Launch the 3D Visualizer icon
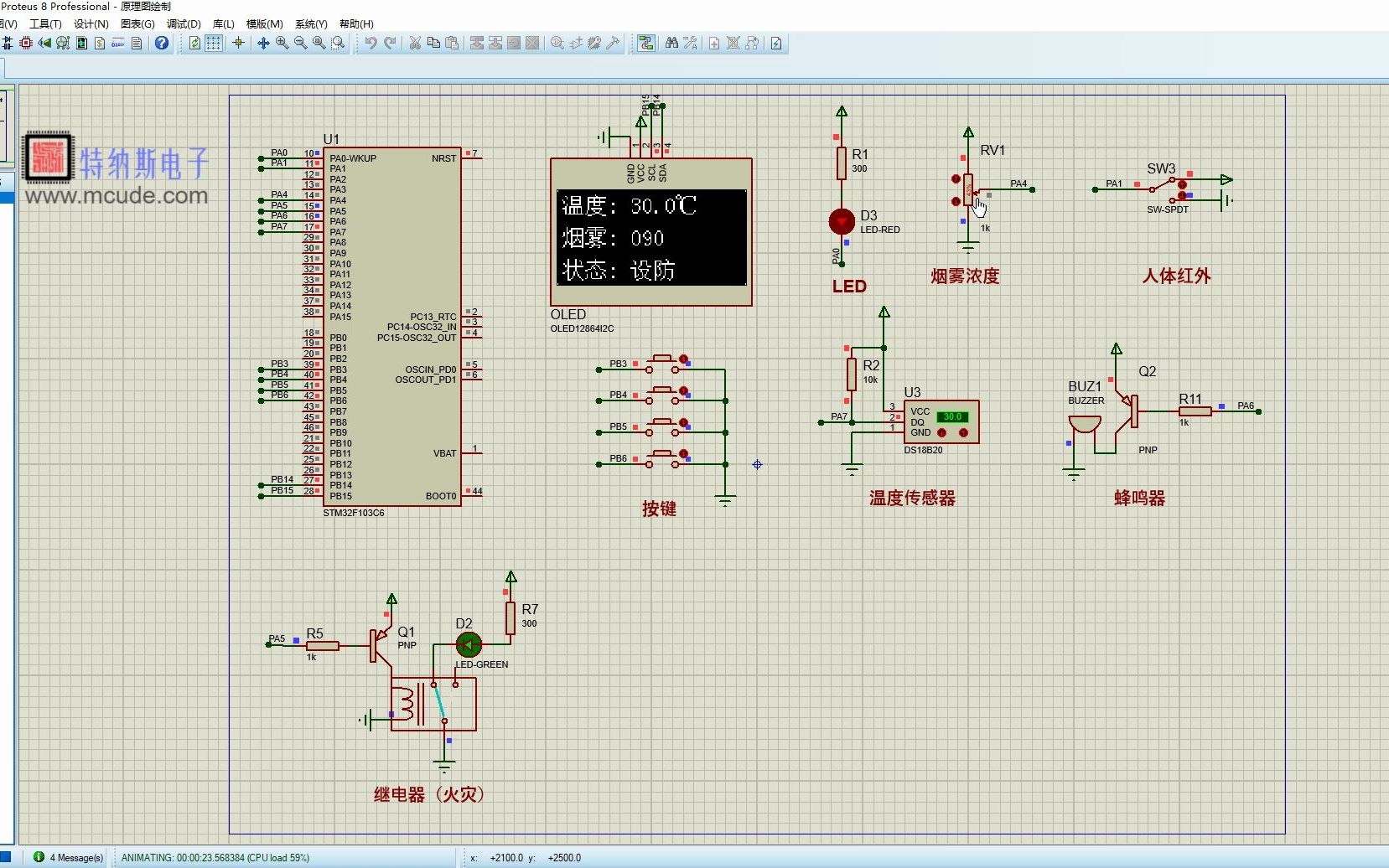The width and height of the screenshot is (1389, 868). (x=44, y=43)
